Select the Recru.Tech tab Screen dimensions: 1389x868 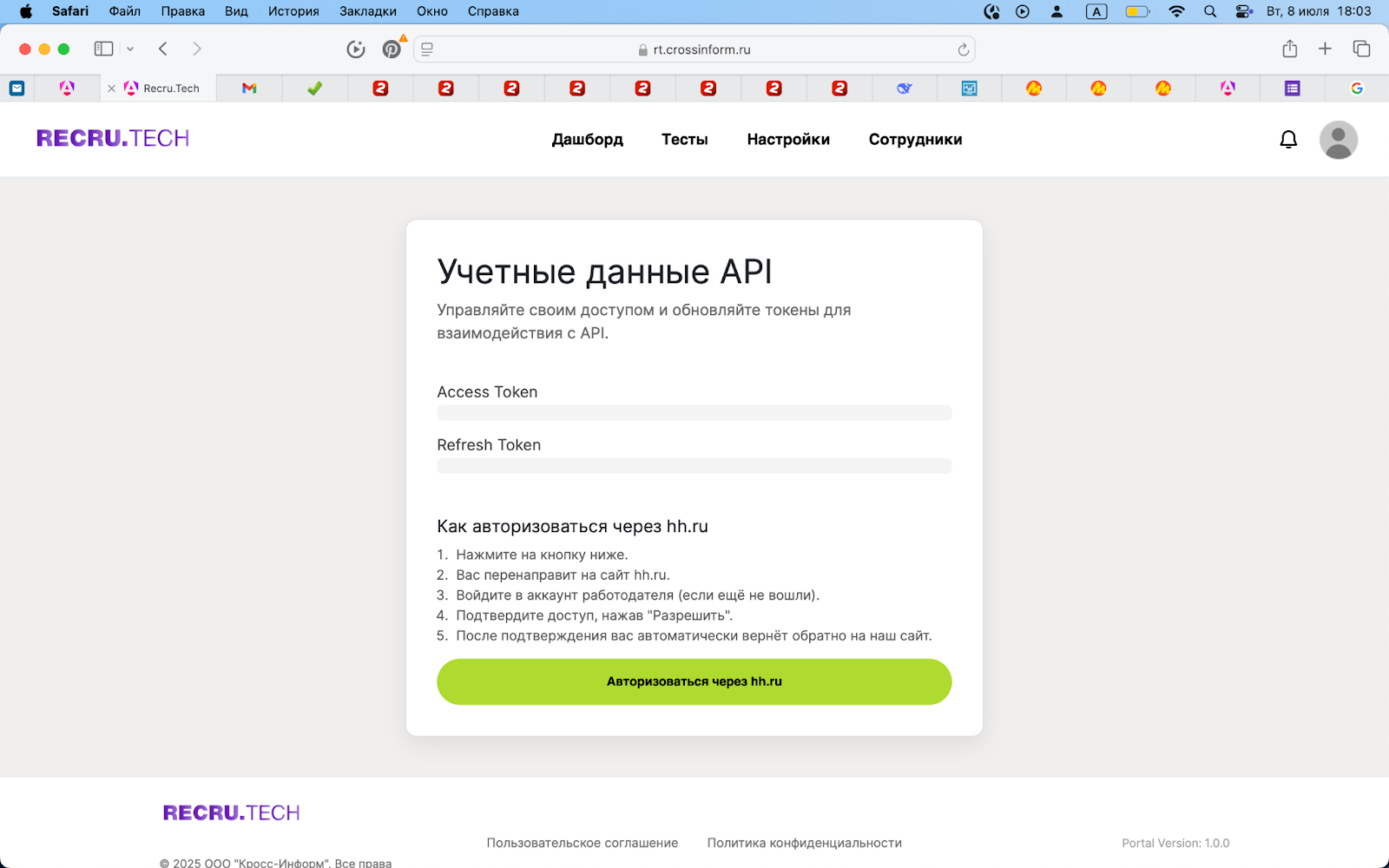pos(159,88)
